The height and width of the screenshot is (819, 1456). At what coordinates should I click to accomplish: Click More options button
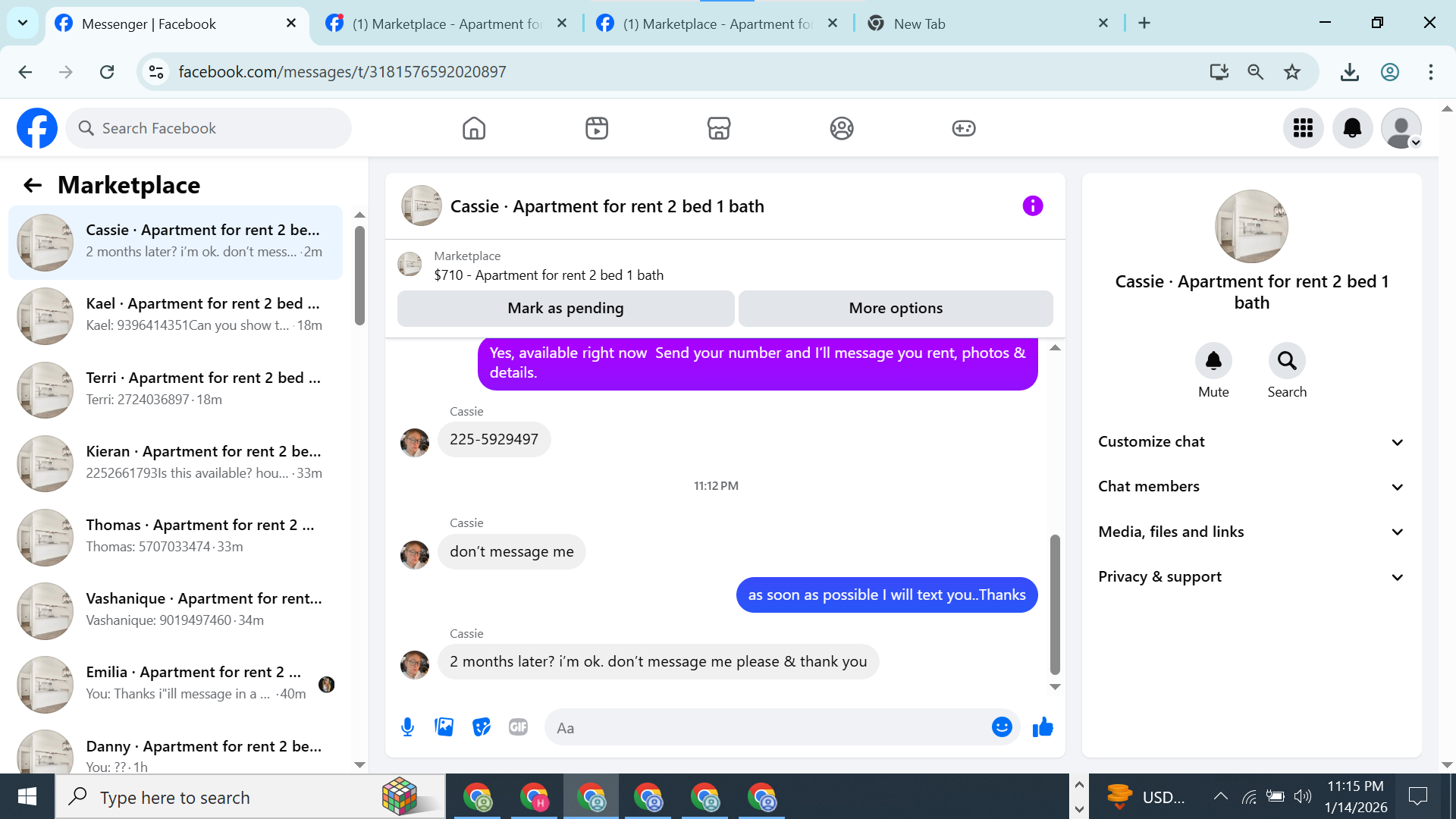click(896, 309)
